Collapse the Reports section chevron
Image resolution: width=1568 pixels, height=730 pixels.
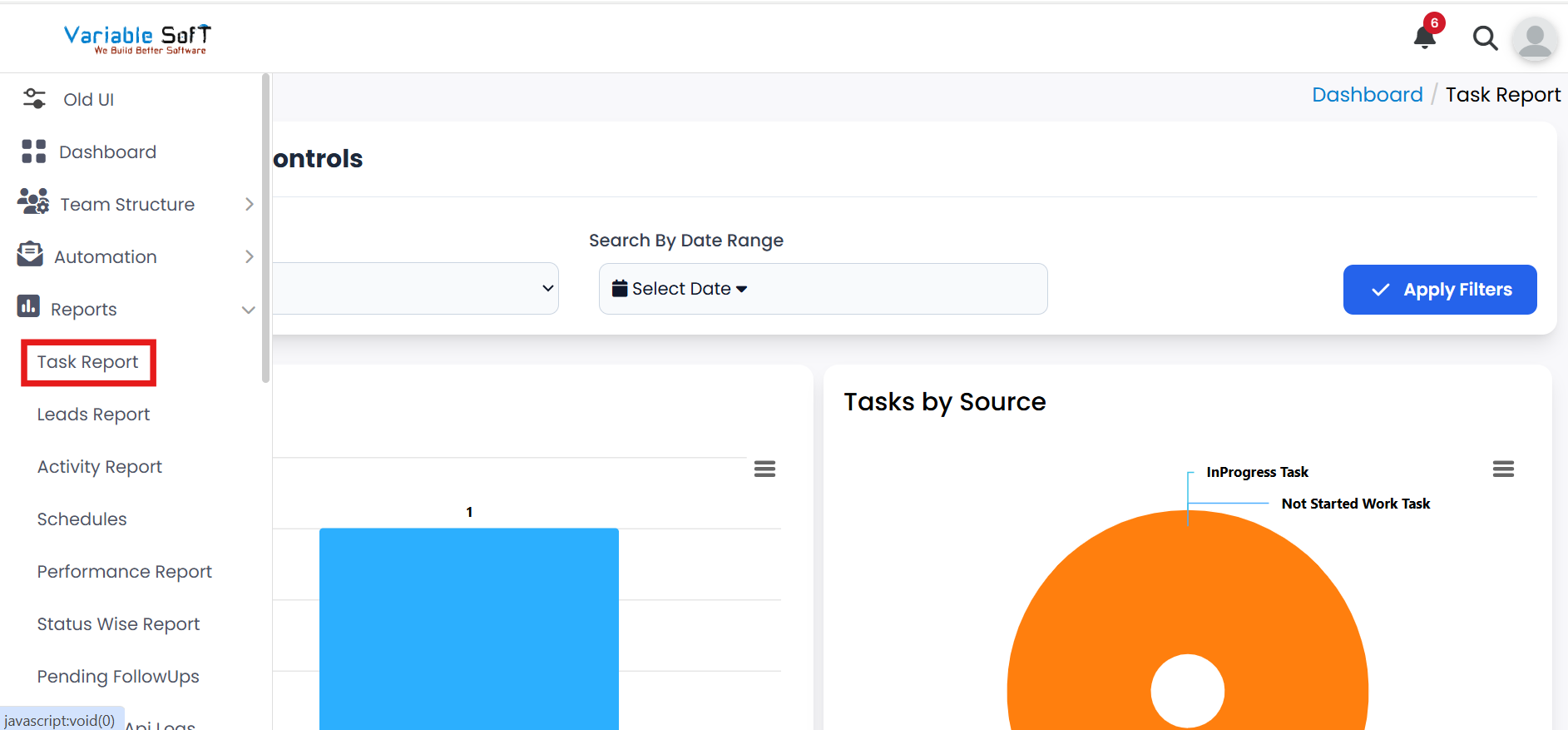pyautogui.click(x=248, y=310)
